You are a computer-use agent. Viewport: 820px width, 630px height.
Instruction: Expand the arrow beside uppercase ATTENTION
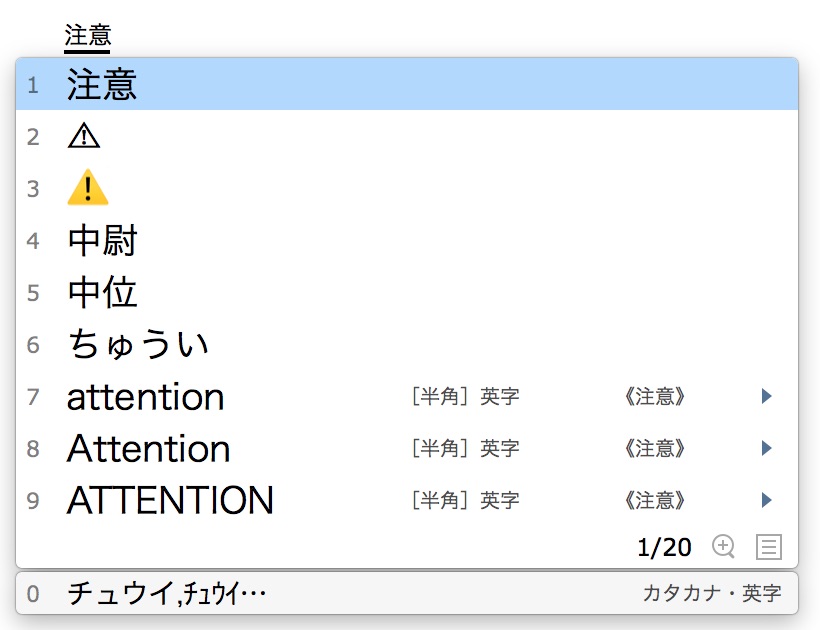tap(767, 500)
